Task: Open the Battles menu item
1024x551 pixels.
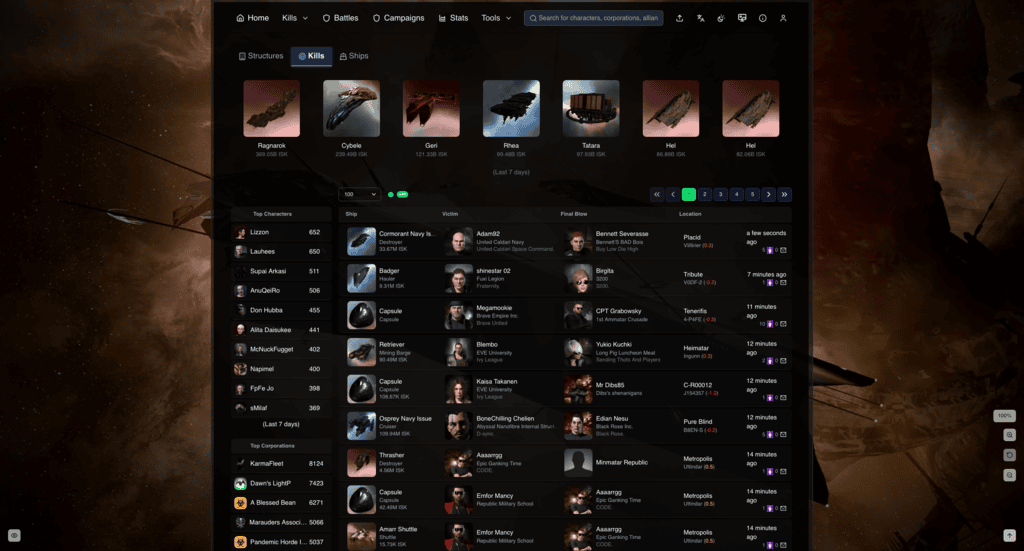Action: pyautogui.click(x=340, y=18)
